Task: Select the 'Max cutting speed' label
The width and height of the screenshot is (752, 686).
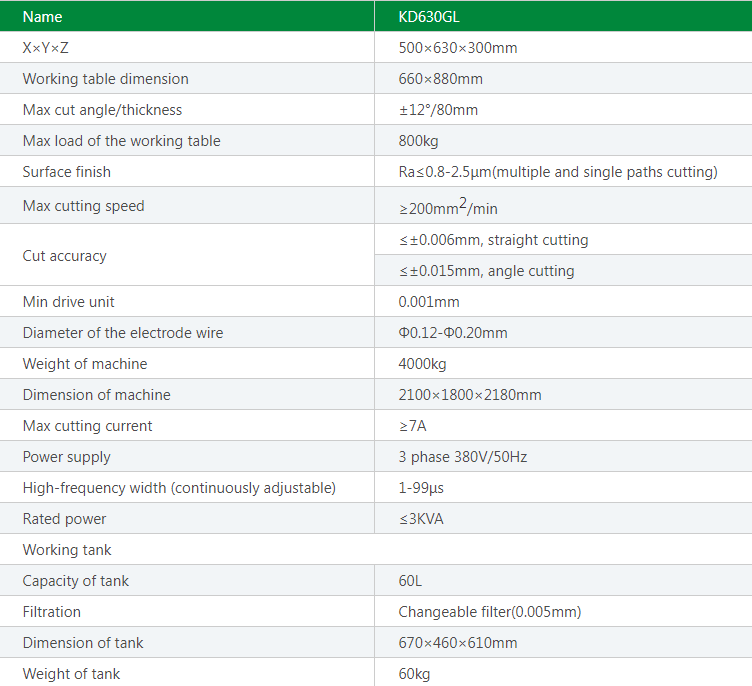Action: (83, 206)
